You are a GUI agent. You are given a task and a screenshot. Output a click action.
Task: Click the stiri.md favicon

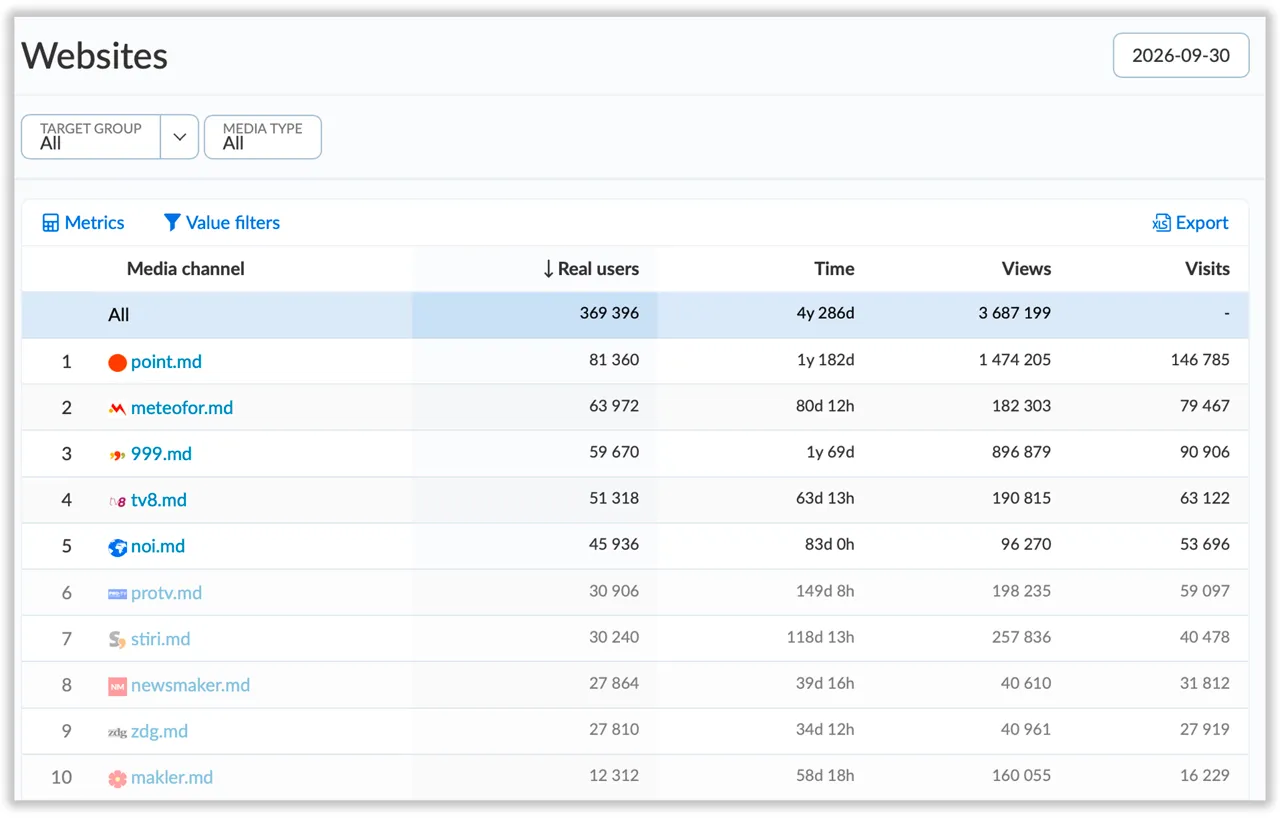click(117, 639)
